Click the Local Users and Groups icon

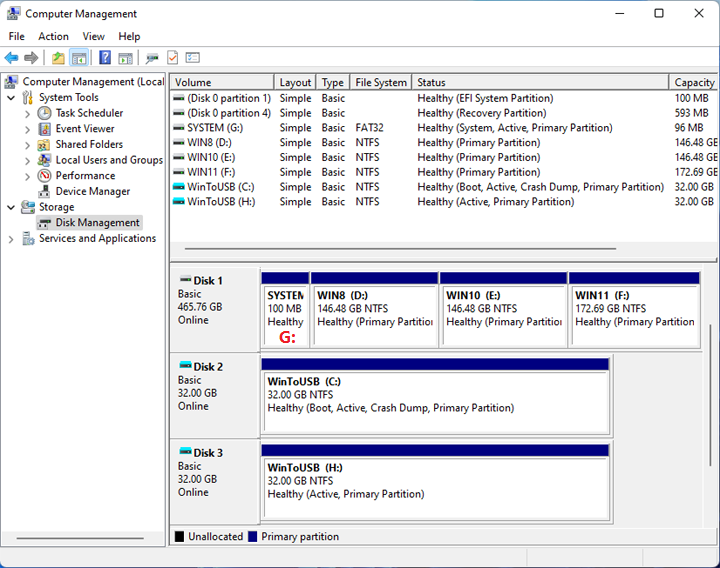coord(45,160)
